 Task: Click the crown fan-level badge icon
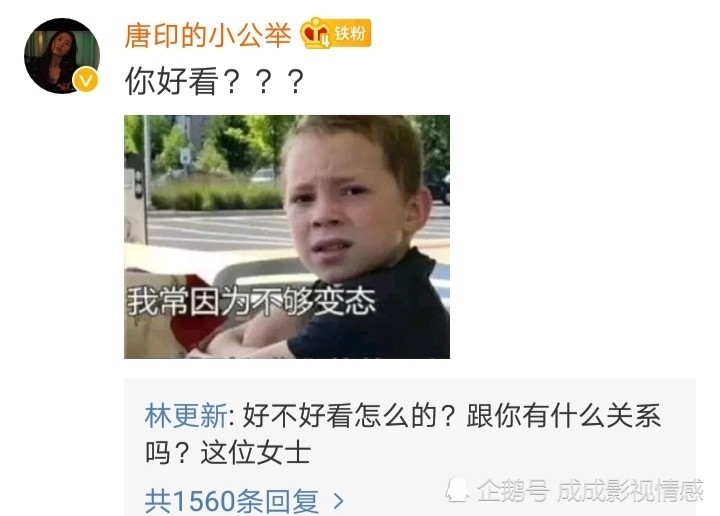[x=315, y=33]
